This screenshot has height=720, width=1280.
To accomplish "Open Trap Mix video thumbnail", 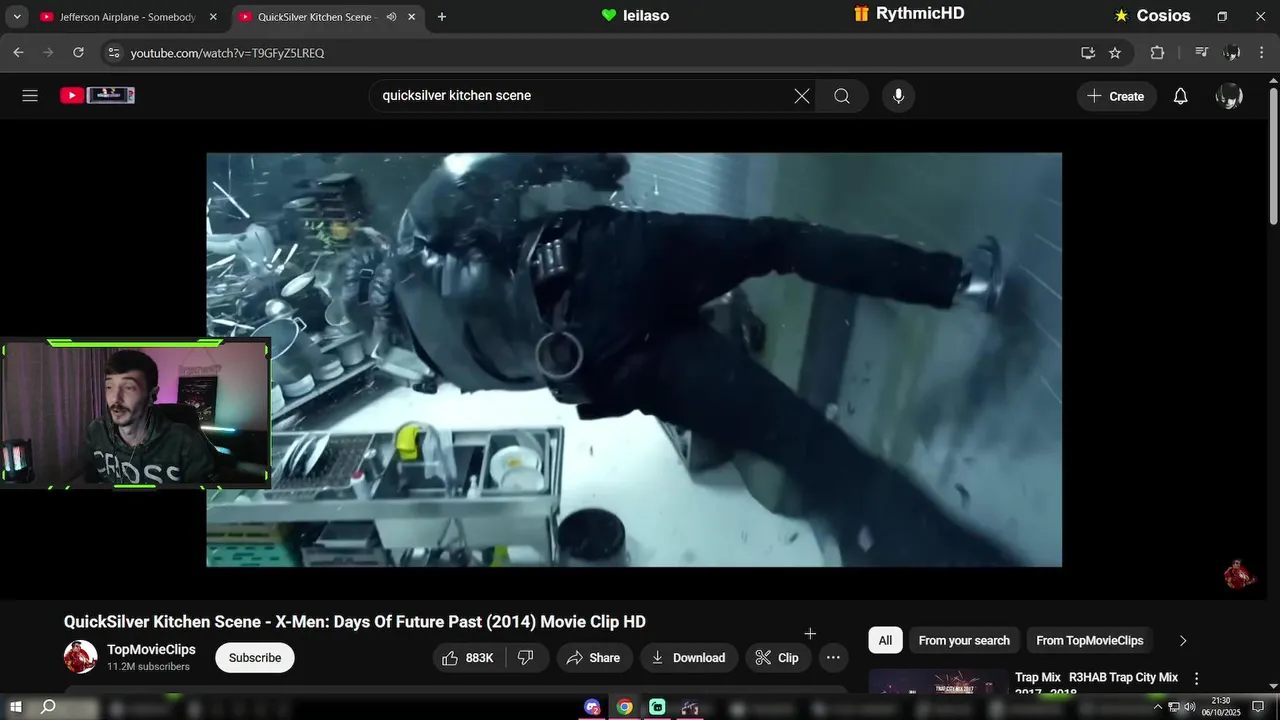I will [x=938, y=681].
